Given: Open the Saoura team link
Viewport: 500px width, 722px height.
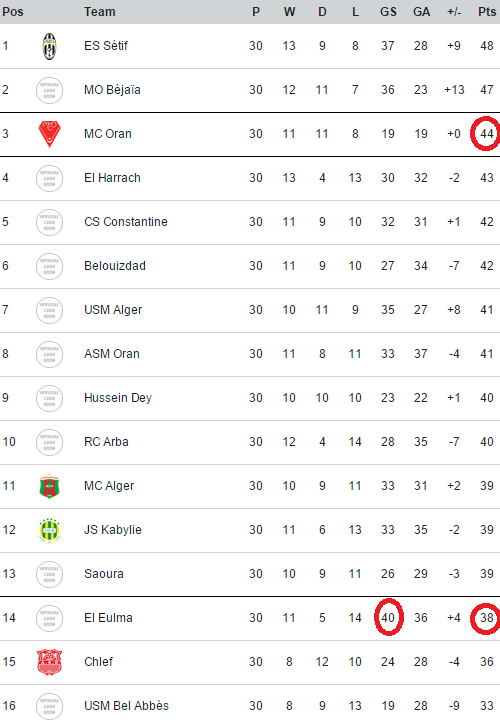Looking at the screenshot, I should (104, 574).
